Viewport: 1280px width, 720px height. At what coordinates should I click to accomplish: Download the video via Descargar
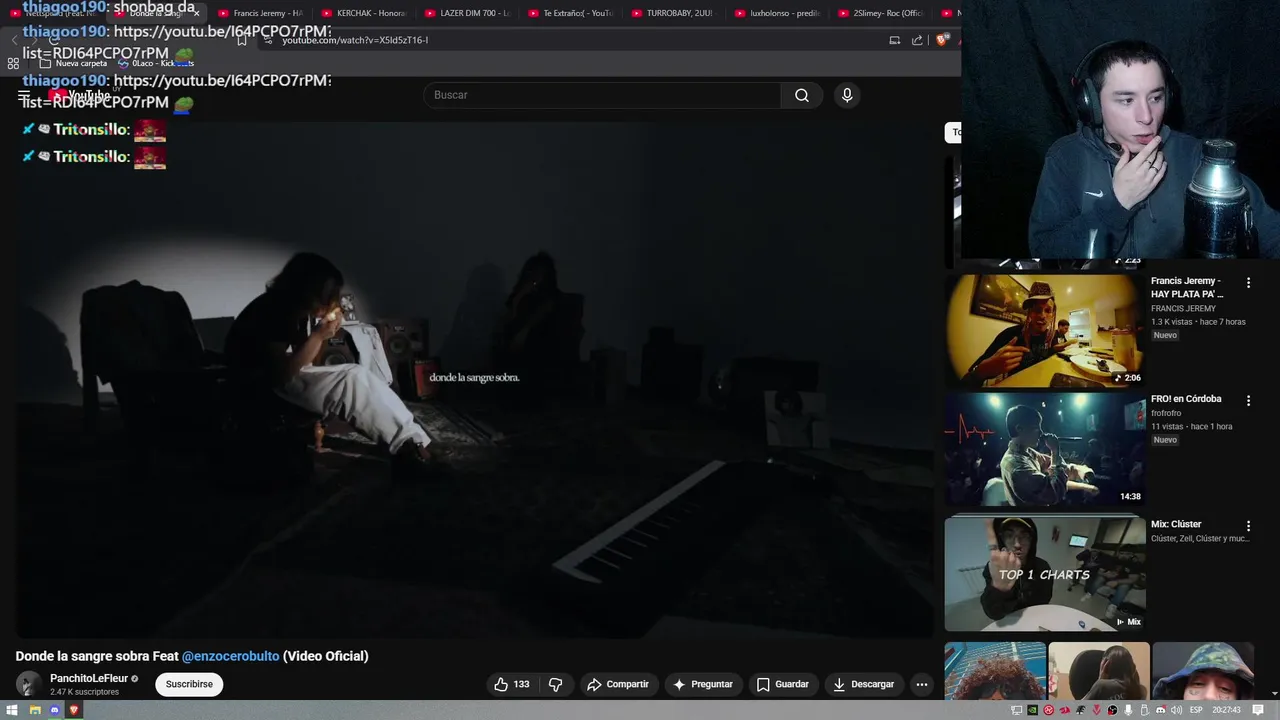coord(864,684)
